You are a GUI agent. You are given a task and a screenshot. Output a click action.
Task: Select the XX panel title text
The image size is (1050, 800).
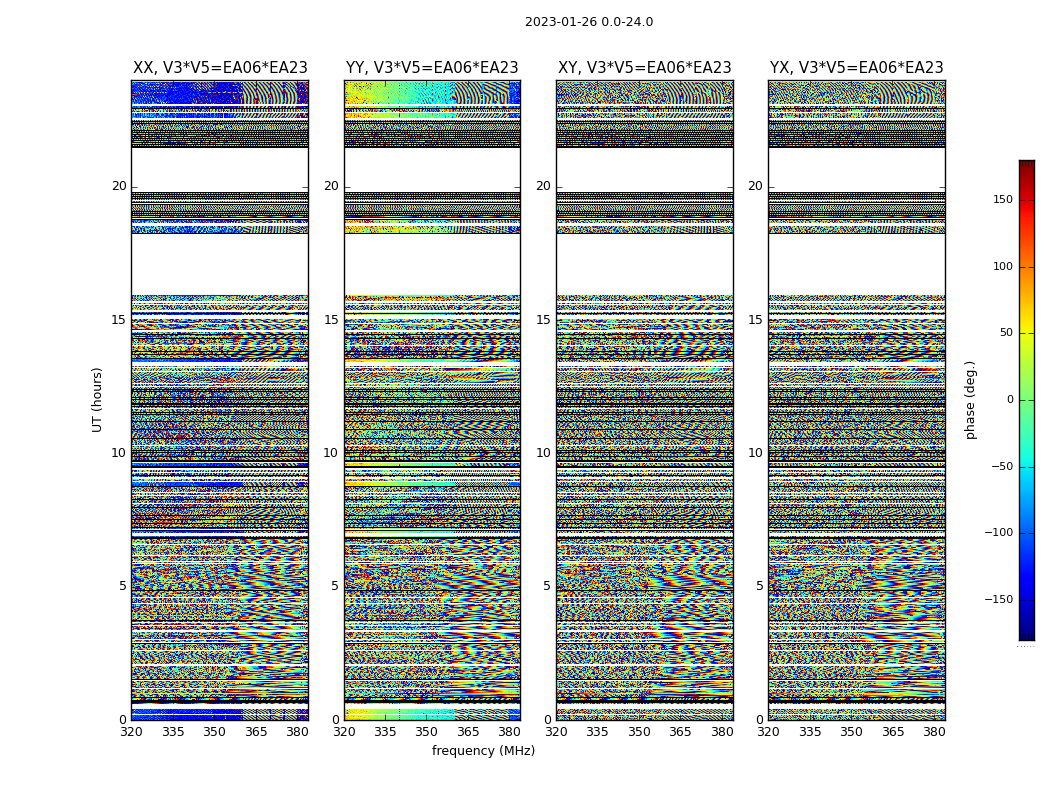click(x=220, y=68)
